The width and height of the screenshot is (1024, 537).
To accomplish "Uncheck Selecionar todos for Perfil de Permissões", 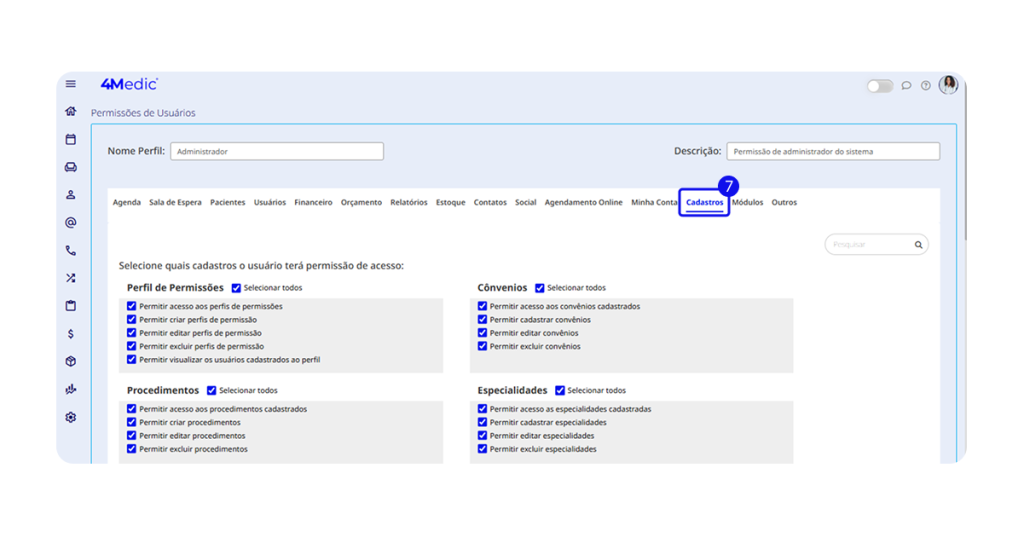I will click(237, 288).
